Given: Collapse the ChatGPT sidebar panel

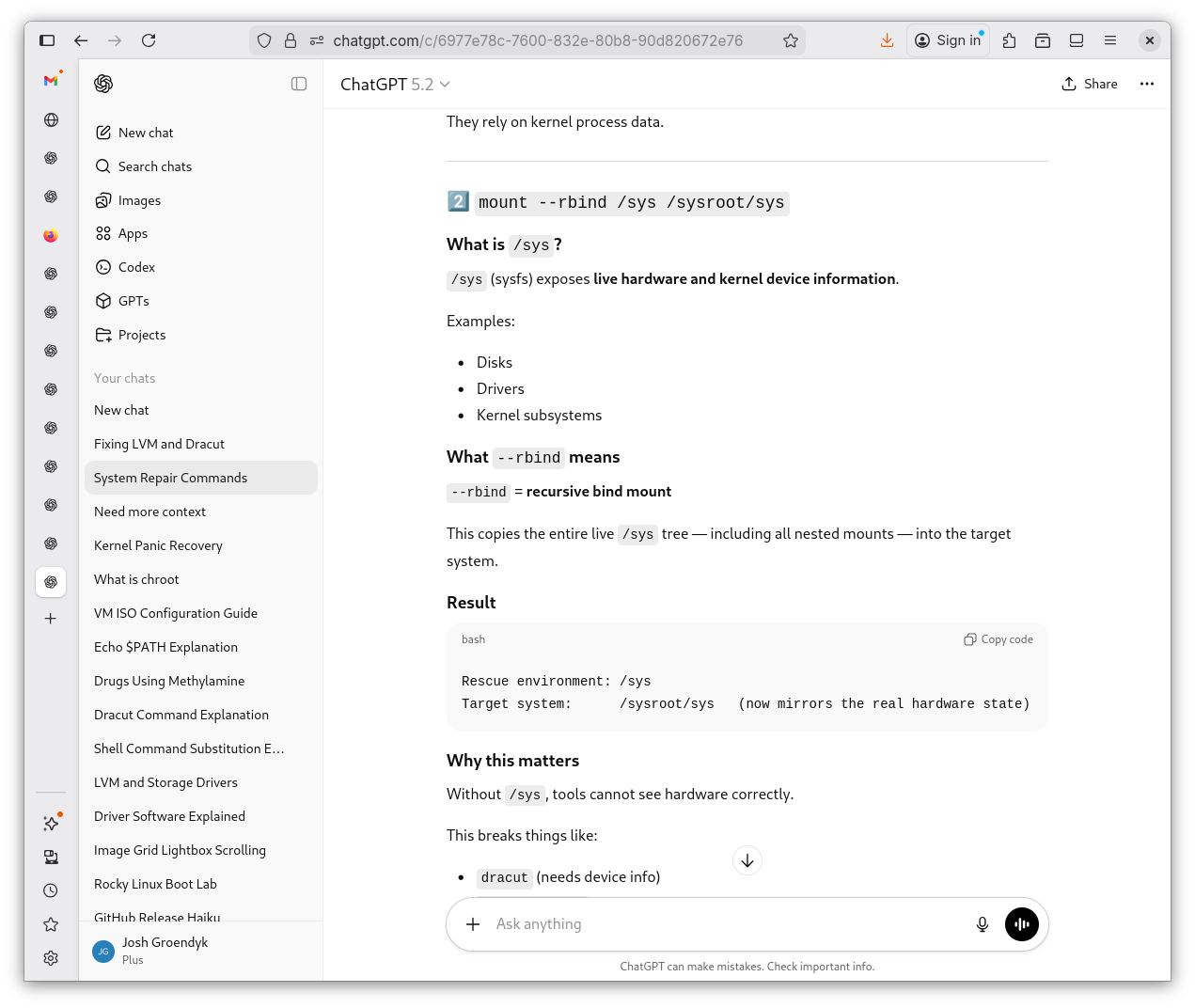Looking at the screenshot, I should (299, 84).
